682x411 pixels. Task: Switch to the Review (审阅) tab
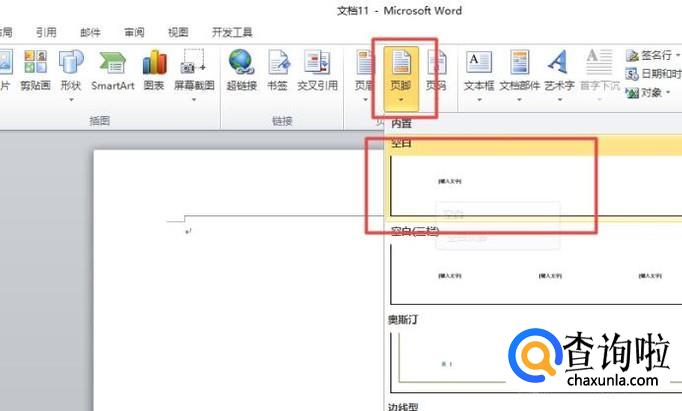(x=134, y=32)
